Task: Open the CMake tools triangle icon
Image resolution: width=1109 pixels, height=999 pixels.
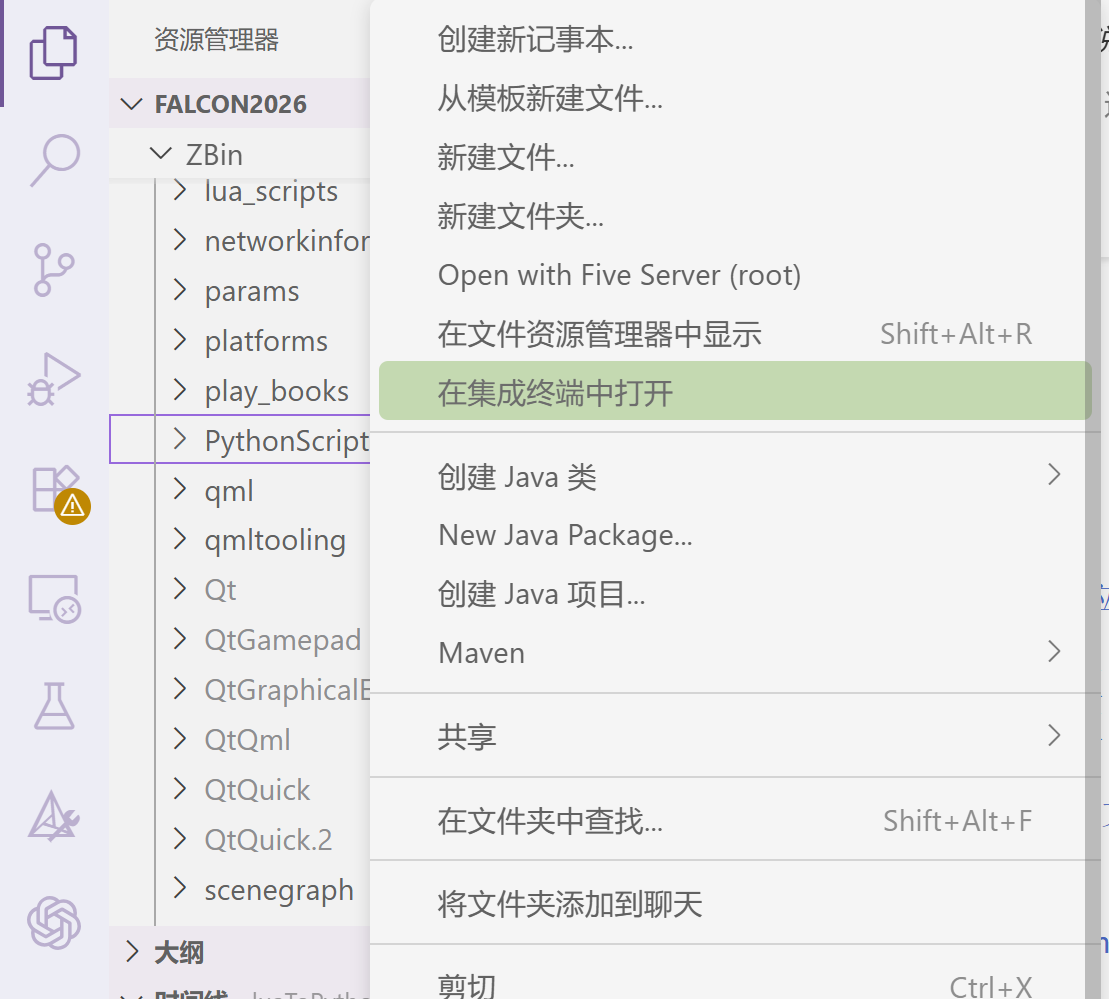Action: click(54, 815)
